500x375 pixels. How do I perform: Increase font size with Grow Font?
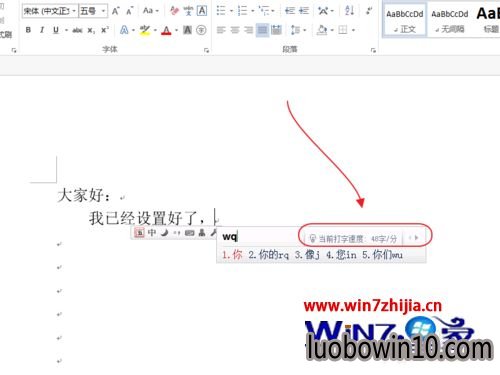[x=115, y=11]
